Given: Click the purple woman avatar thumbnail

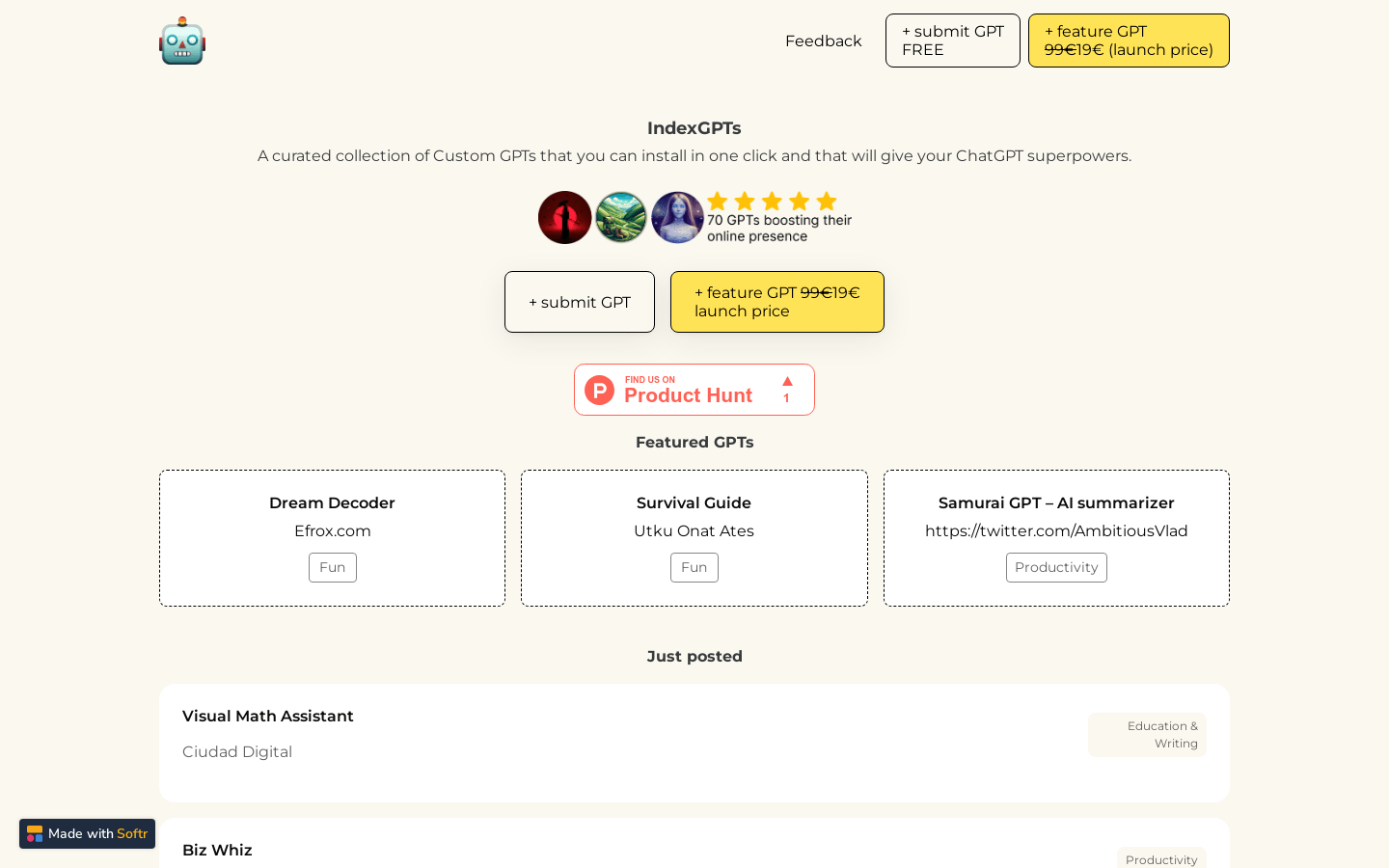Looking at the screenshot, I should point(677,218).
